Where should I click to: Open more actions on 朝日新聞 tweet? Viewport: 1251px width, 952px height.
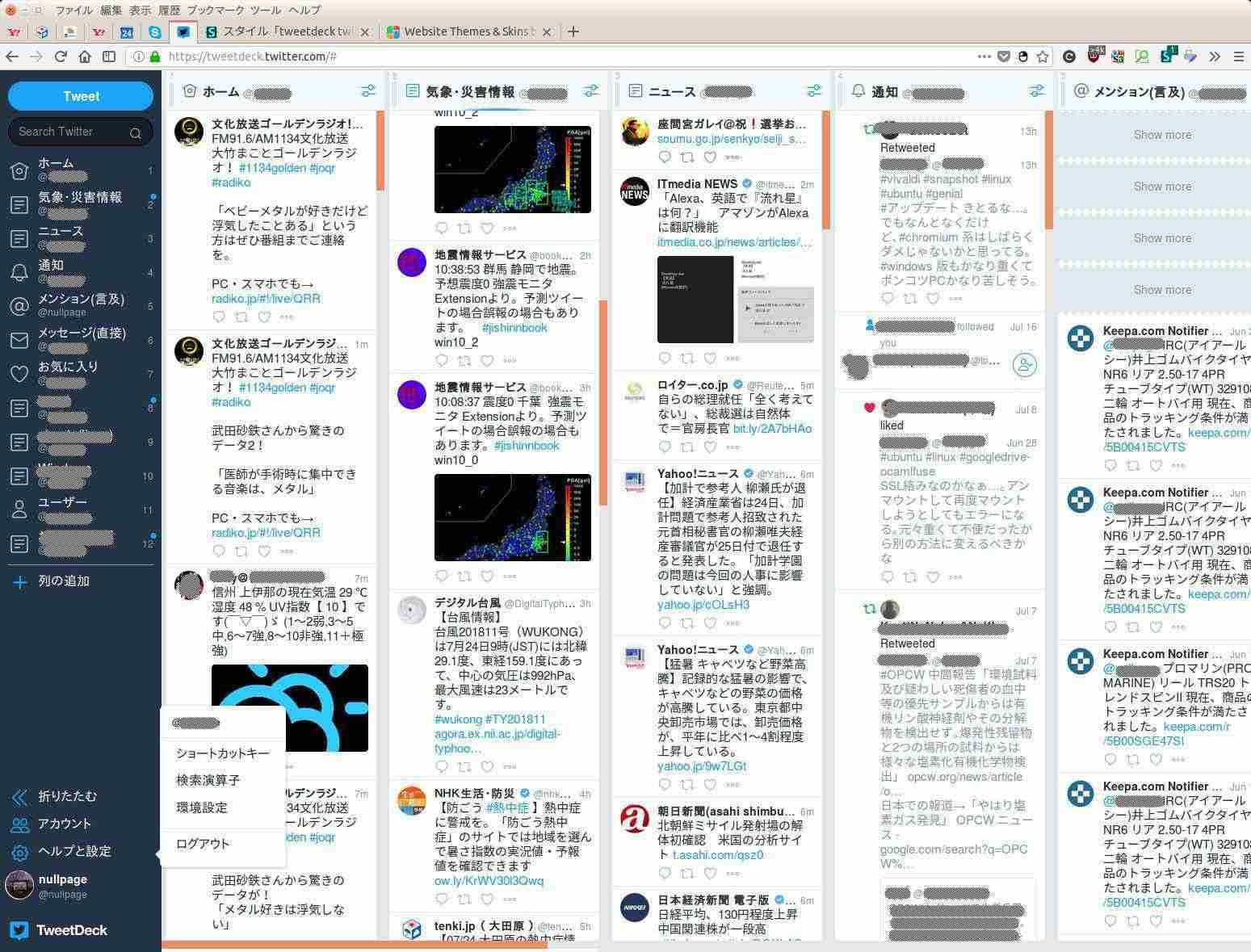733,873
